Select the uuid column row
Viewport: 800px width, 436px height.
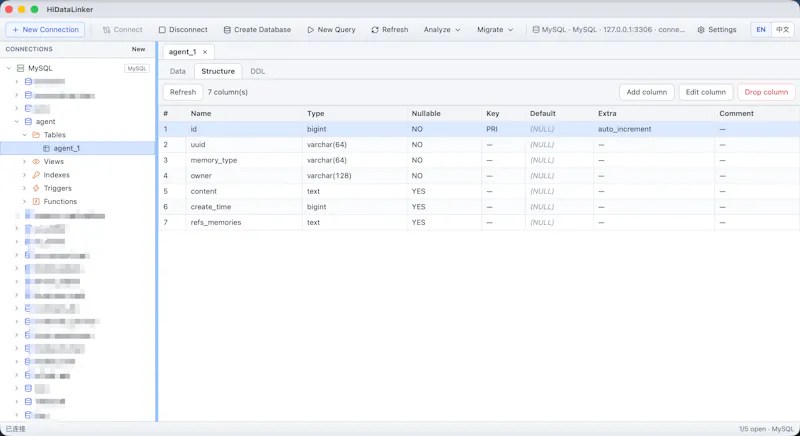click(x=479, y=145)
